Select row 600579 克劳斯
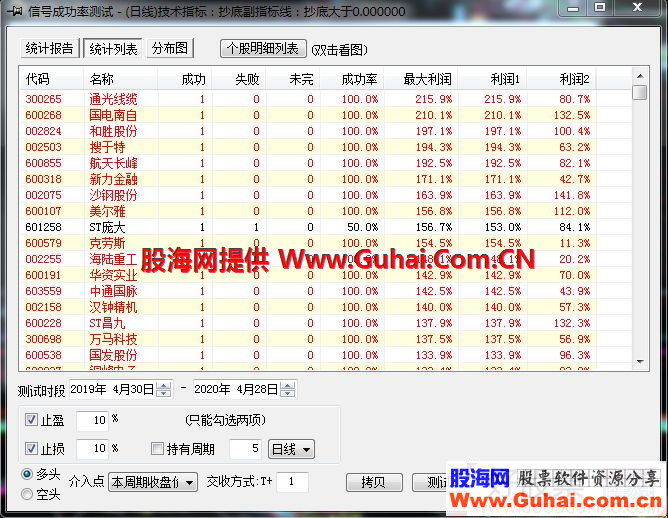The image size is (668, 518). point(326,243)
